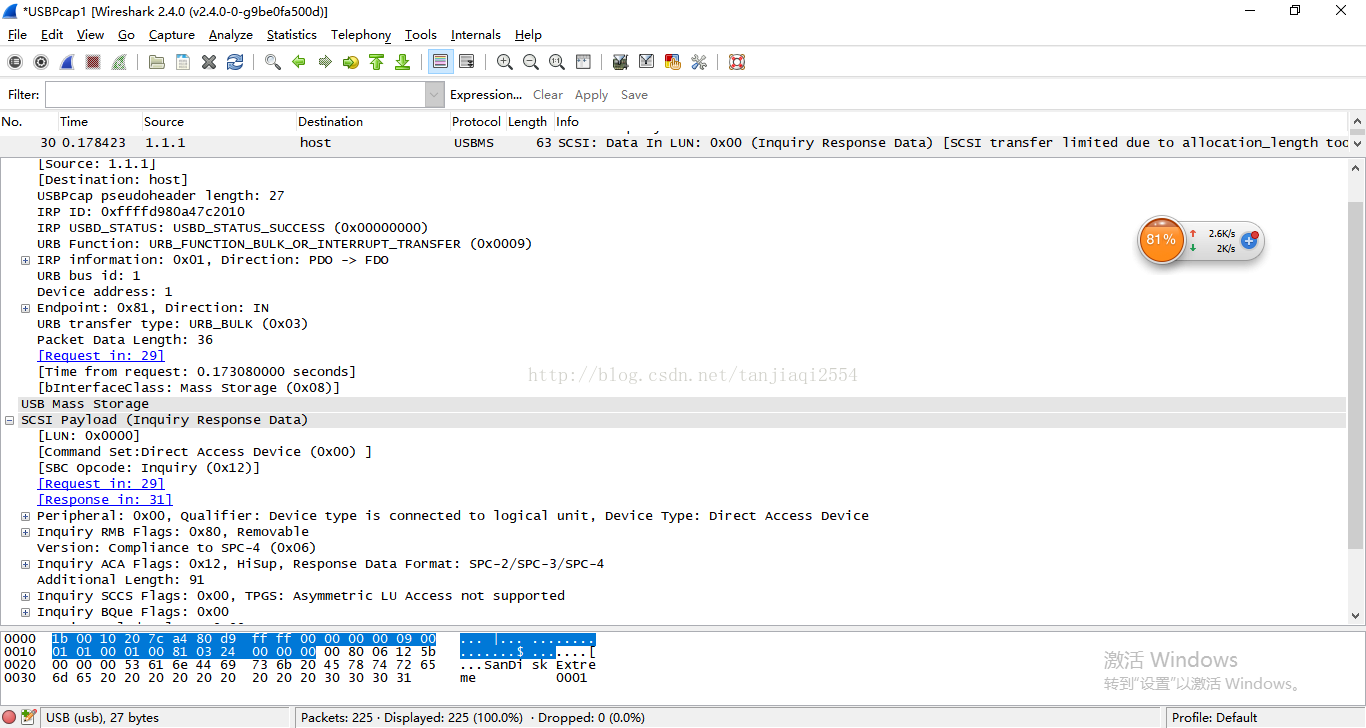
Task: Expand Inquiry ACA Flags node
Action: 25,564
